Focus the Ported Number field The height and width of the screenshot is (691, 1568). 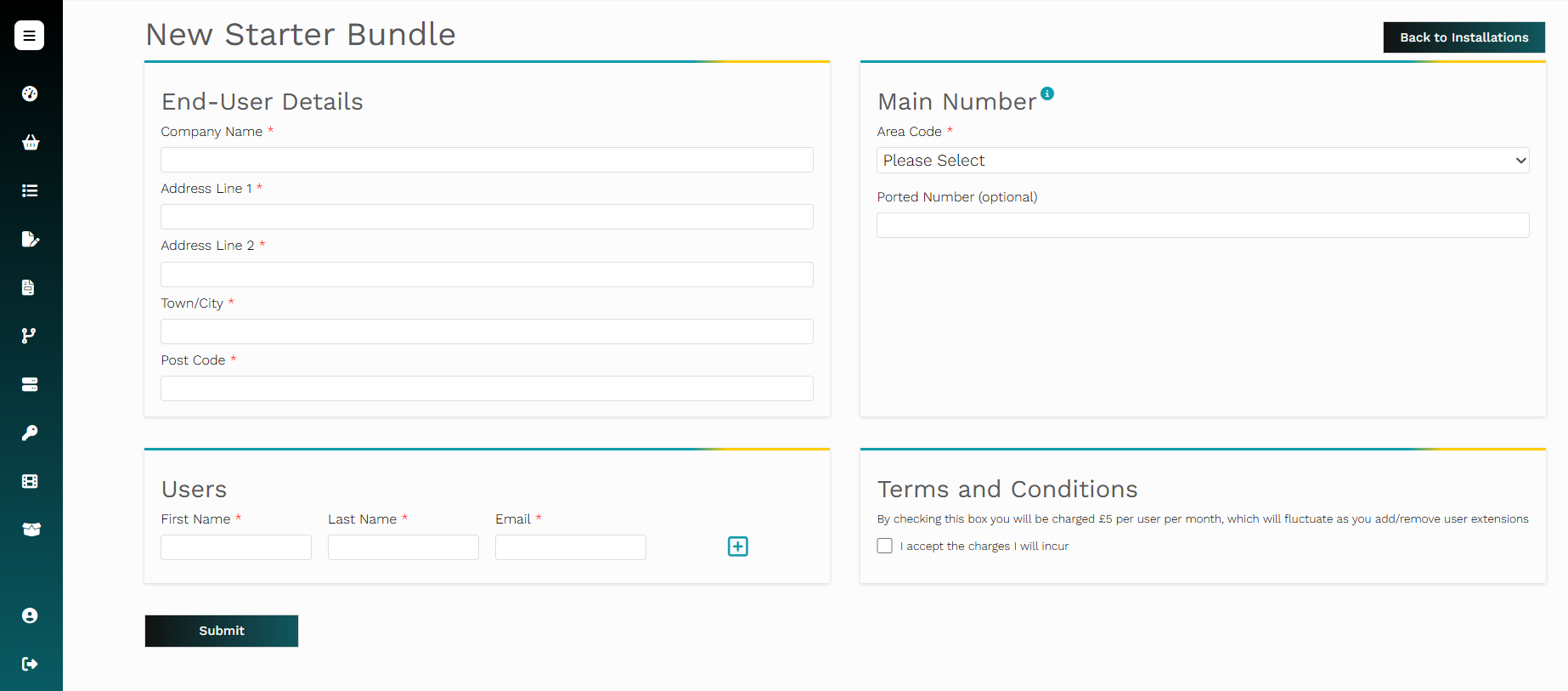[x=1203, y=225]
